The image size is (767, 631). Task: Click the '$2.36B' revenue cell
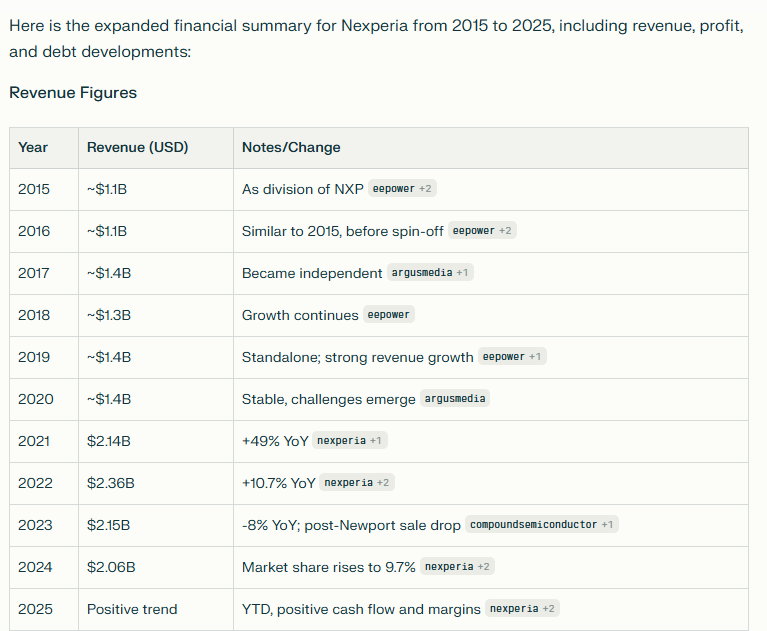[111, 483]
